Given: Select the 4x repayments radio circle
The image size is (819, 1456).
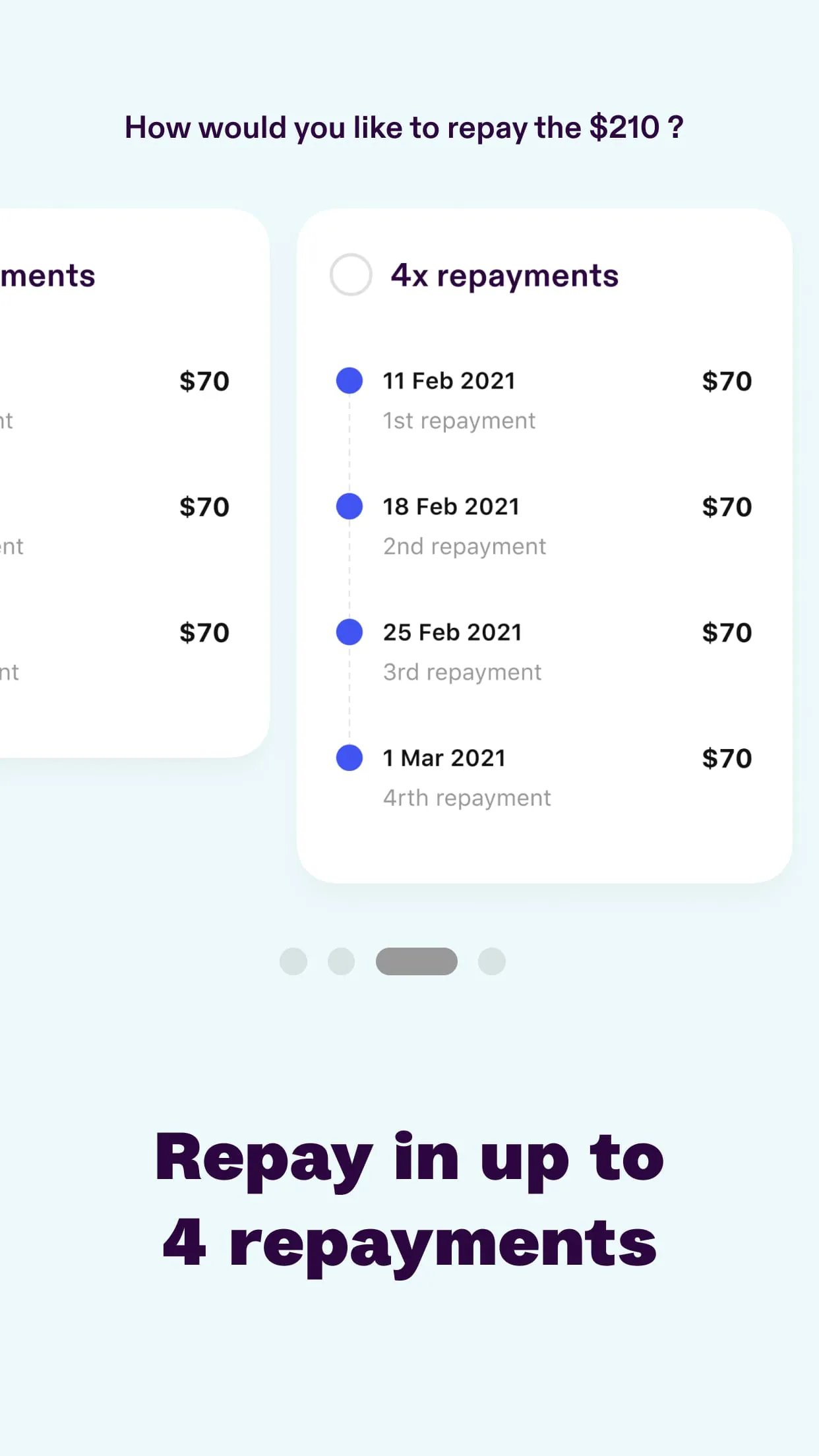Looking at the screenshot, I should point(350,275).
